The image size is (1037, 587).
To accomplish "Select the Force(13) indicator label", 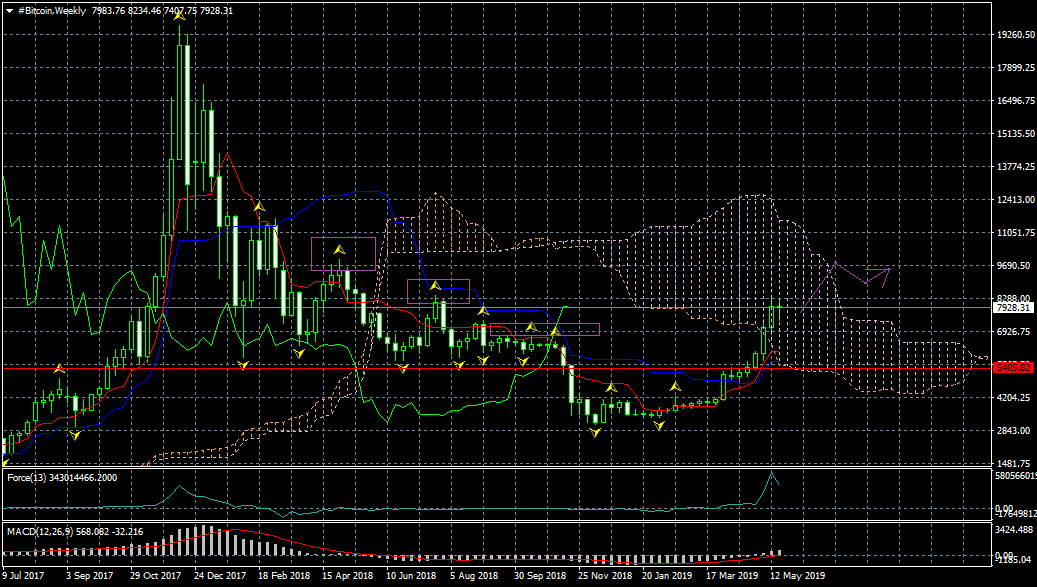I will point(62,477).
